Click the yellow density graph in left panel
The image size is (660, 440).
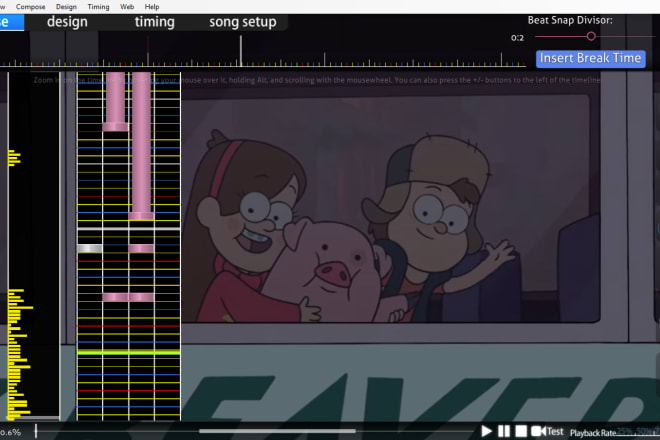pos(19,354)
